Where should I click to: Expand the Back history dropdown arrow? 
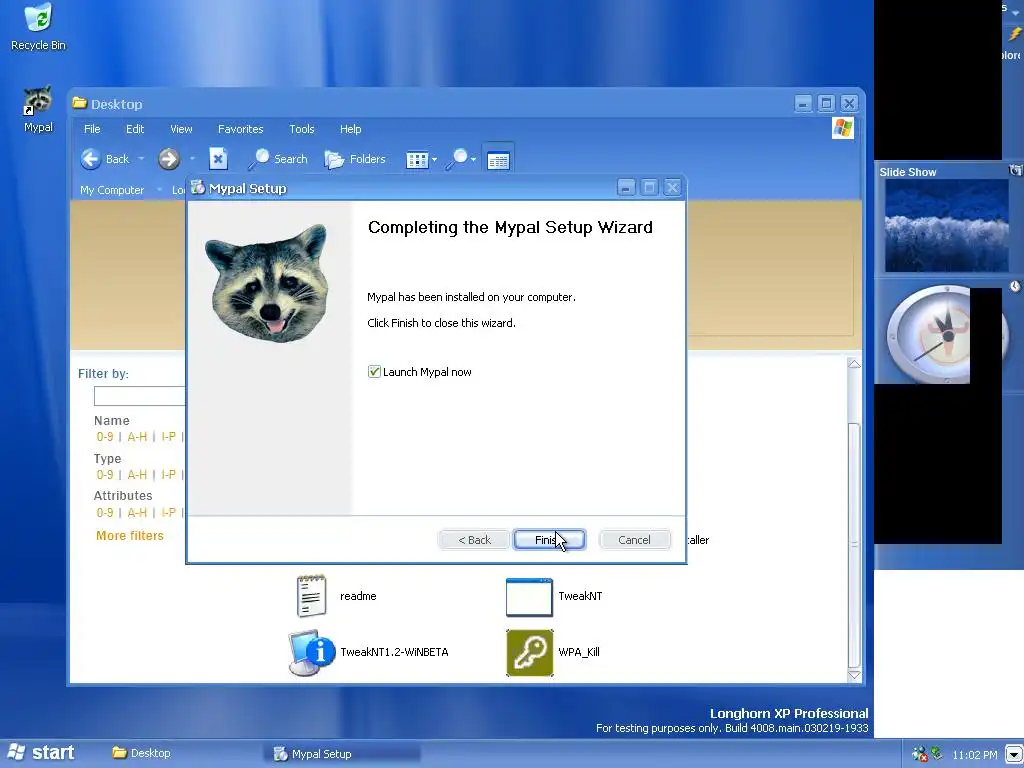pos(141,159)
